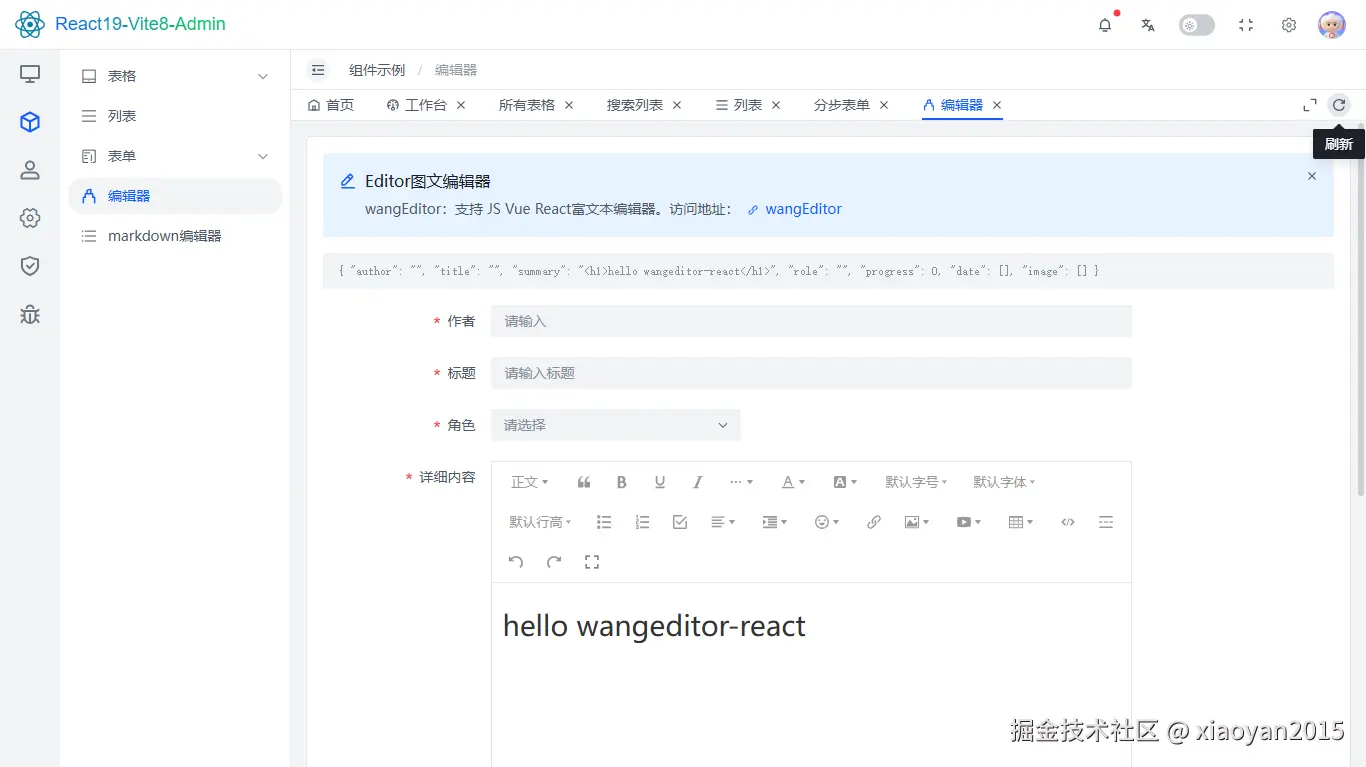This screenshot has height=767, width=1366.
Task: Select the gear system icon in sidebar
Action: pos(30,218)
